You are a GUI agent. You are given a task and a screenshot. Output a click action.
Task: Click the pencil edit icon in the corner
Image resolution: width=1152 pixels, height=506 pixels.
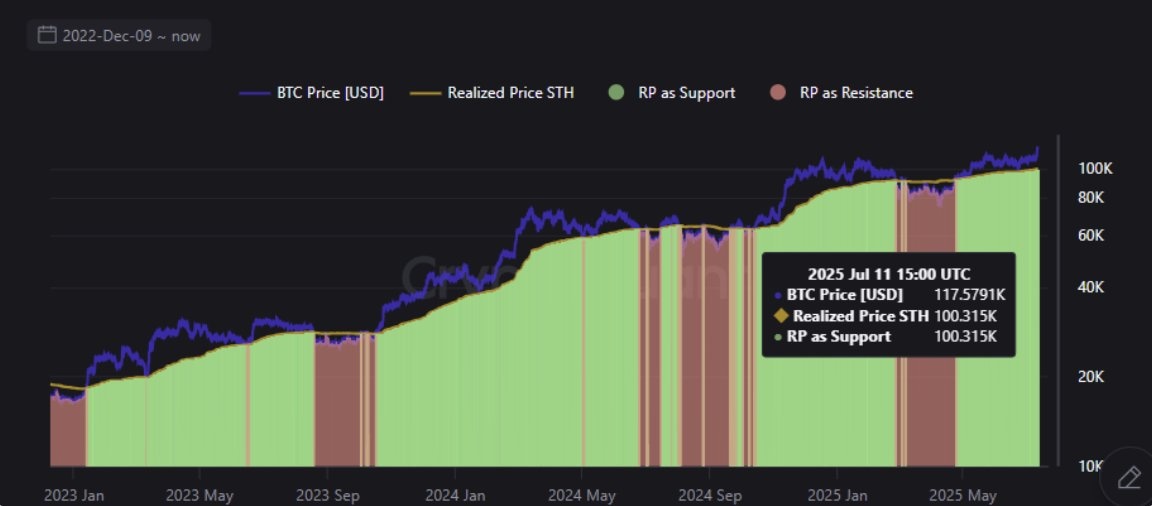(x=1128, y=477)
